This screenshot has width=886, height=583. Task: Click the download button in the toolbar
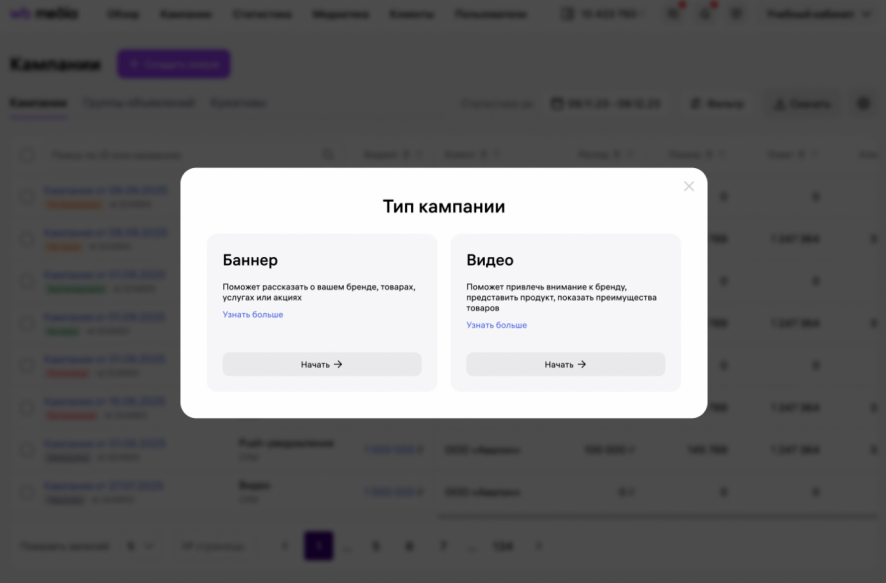[x=801, y=104]
